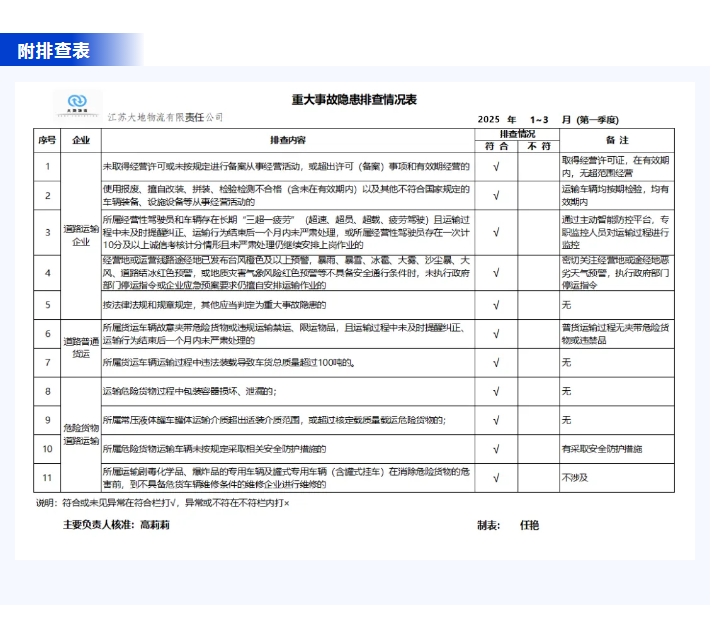Click row 5 content starting '按法律法规和规章规定'

(214, 305)
